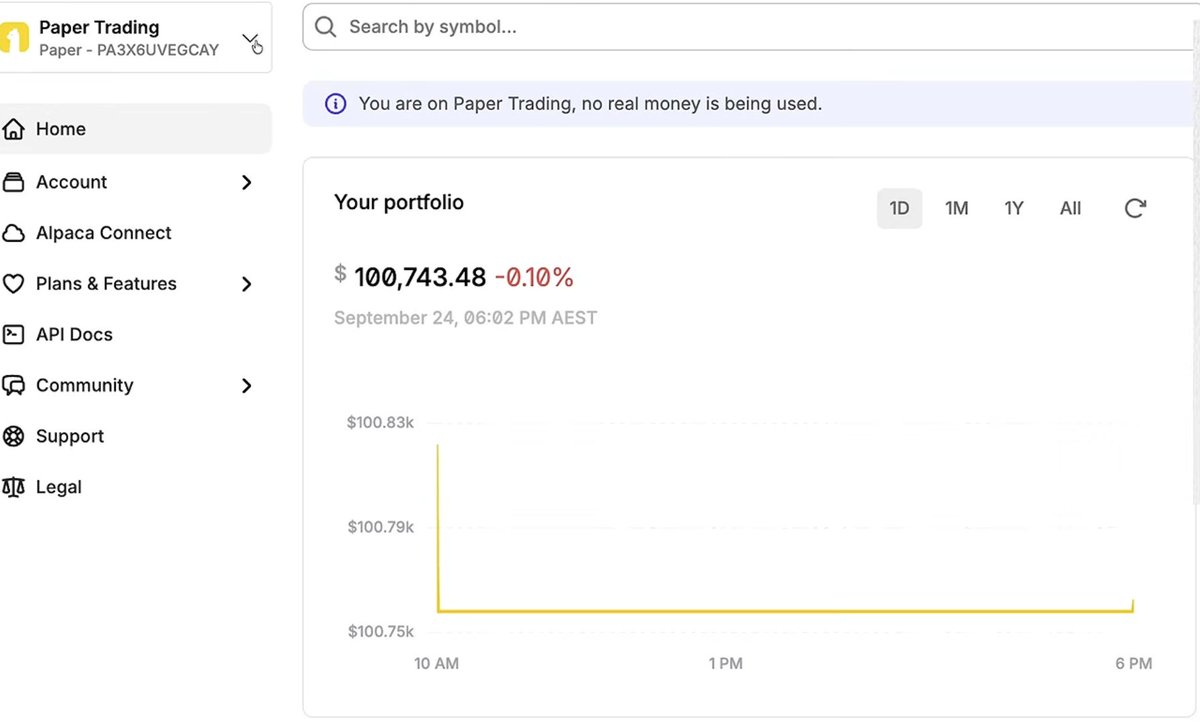Open the Legal section
The image size is (1200, 722).
pyautogui.click(x=59, y=487)
